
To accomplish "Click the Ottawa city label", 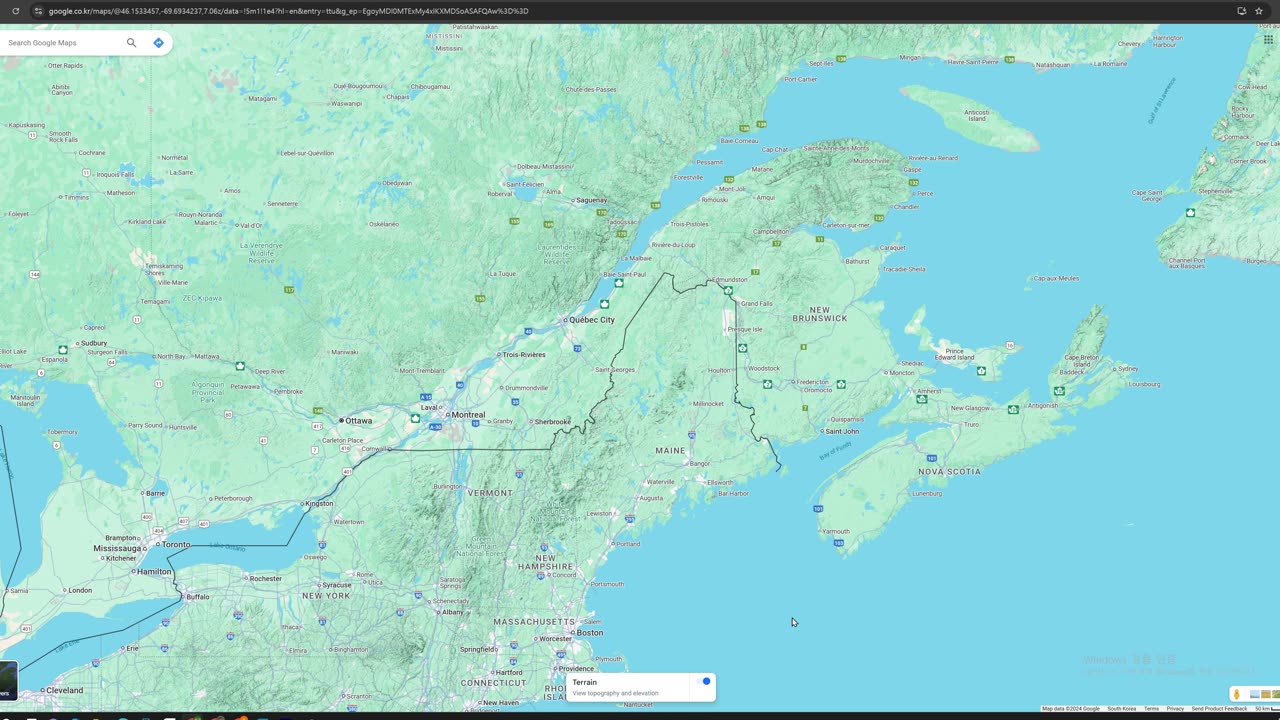I will click(x=358, y=421).
